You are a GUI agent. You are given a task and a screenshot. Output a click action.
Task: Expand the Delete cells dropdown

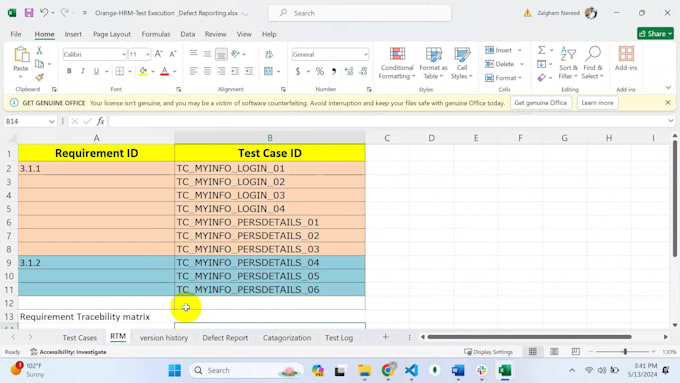tap(522, 64)
